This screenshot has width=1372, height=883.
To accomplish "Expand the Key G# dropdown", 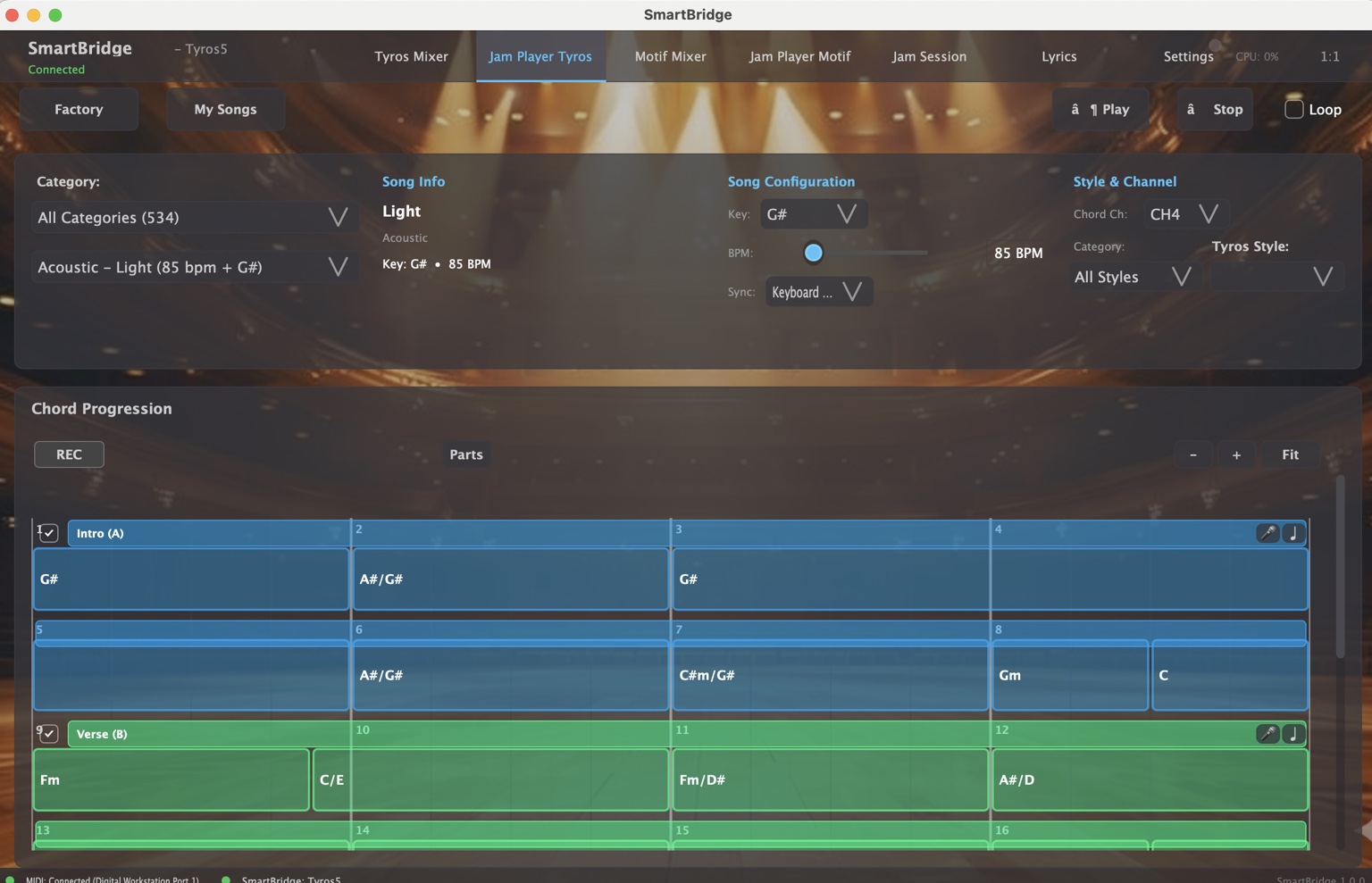I will pyautogui.click(x=813, y=214).
